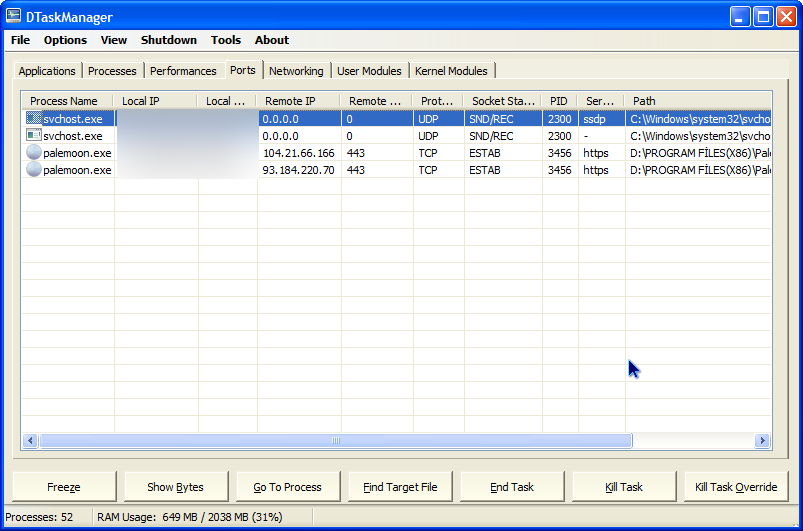This screenshot has height=531, width=803.
Task: Open the View menu
Action: pyautogui.click(x=114, y=40)
